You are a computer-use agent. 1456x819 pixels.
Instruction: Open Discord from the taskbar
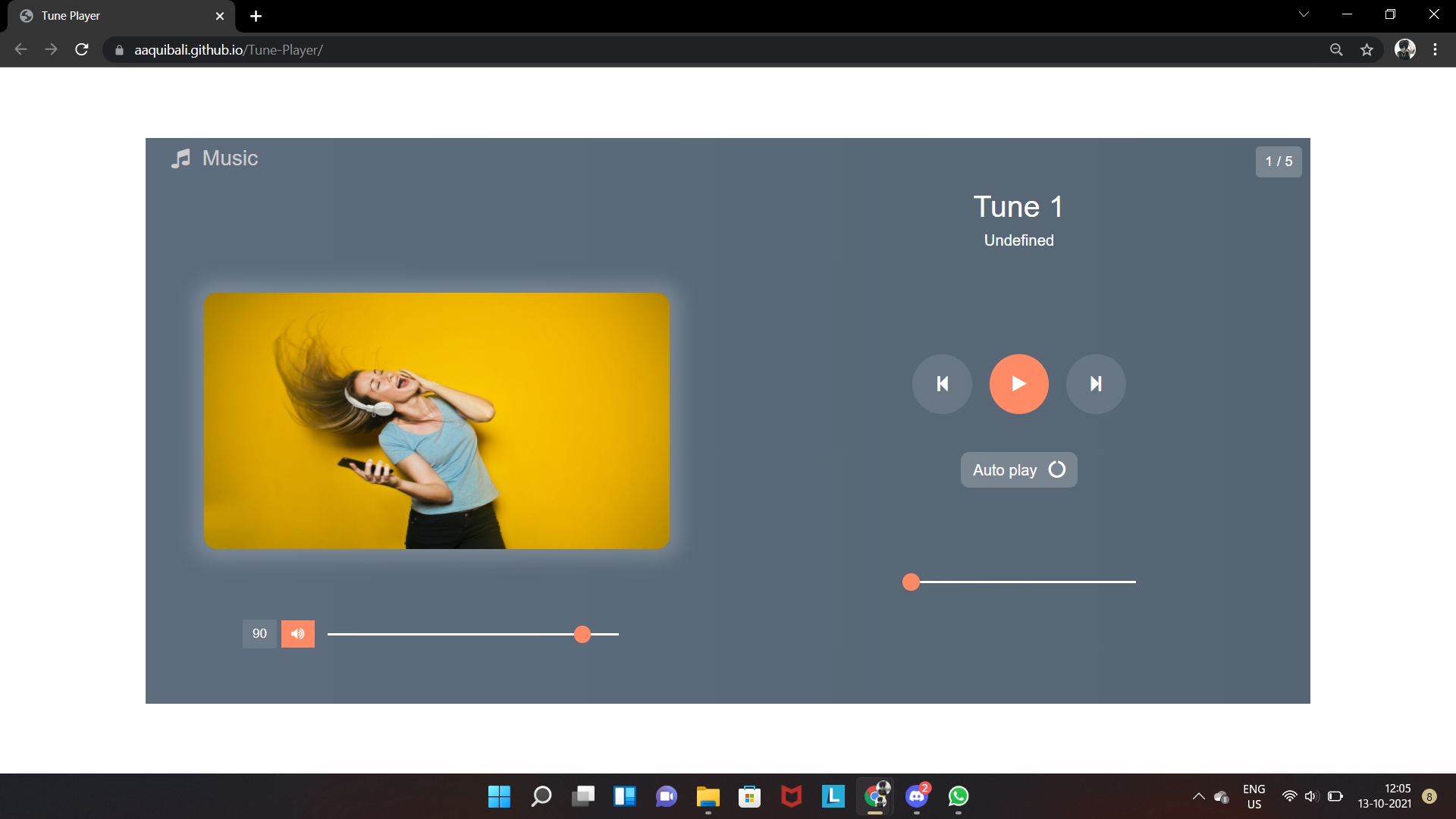pos(917,796)
